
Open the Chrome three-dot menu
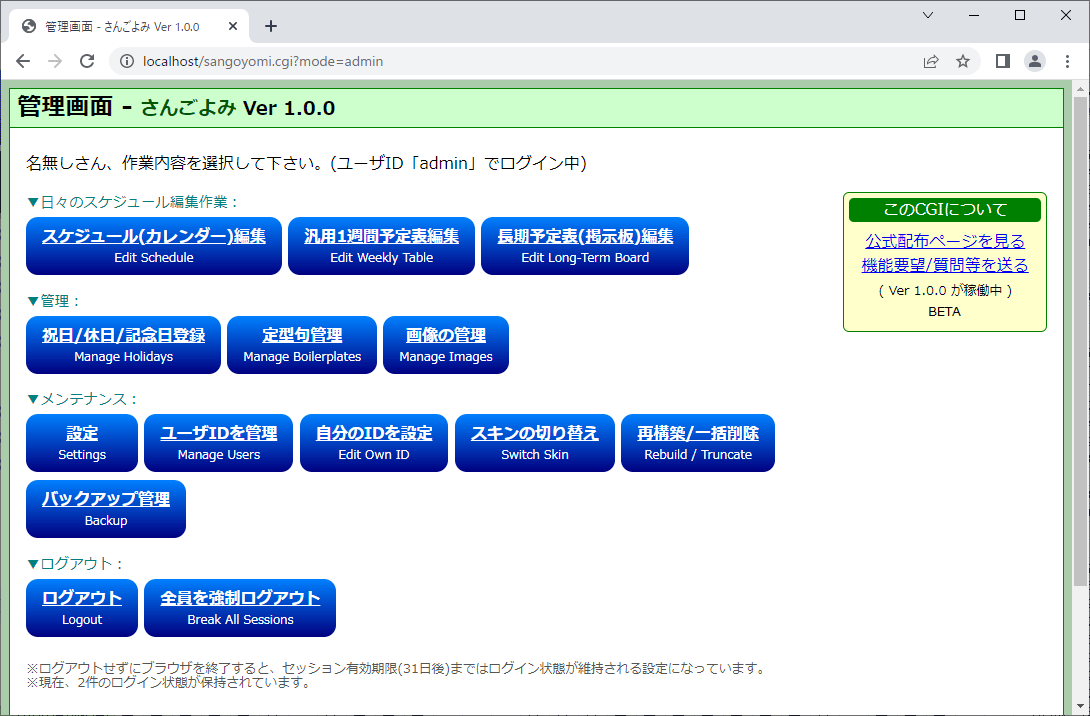tap(1067, 61)
